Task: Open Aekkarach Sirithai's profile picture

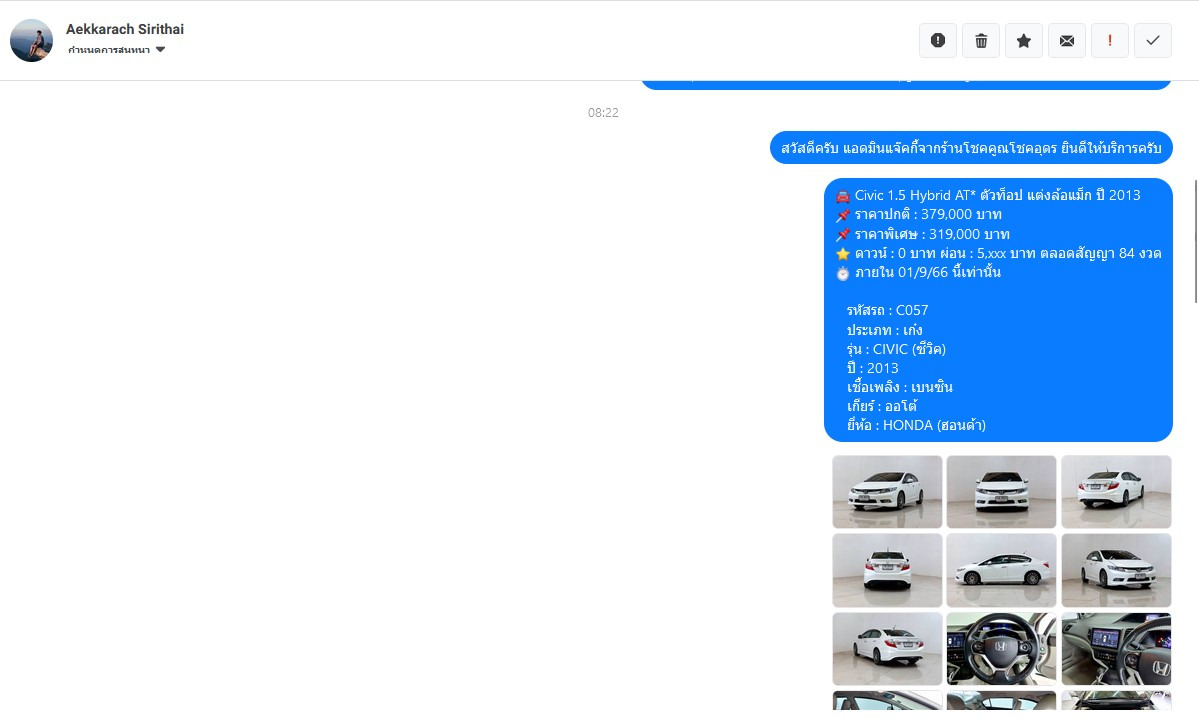Action: point(31,41)
